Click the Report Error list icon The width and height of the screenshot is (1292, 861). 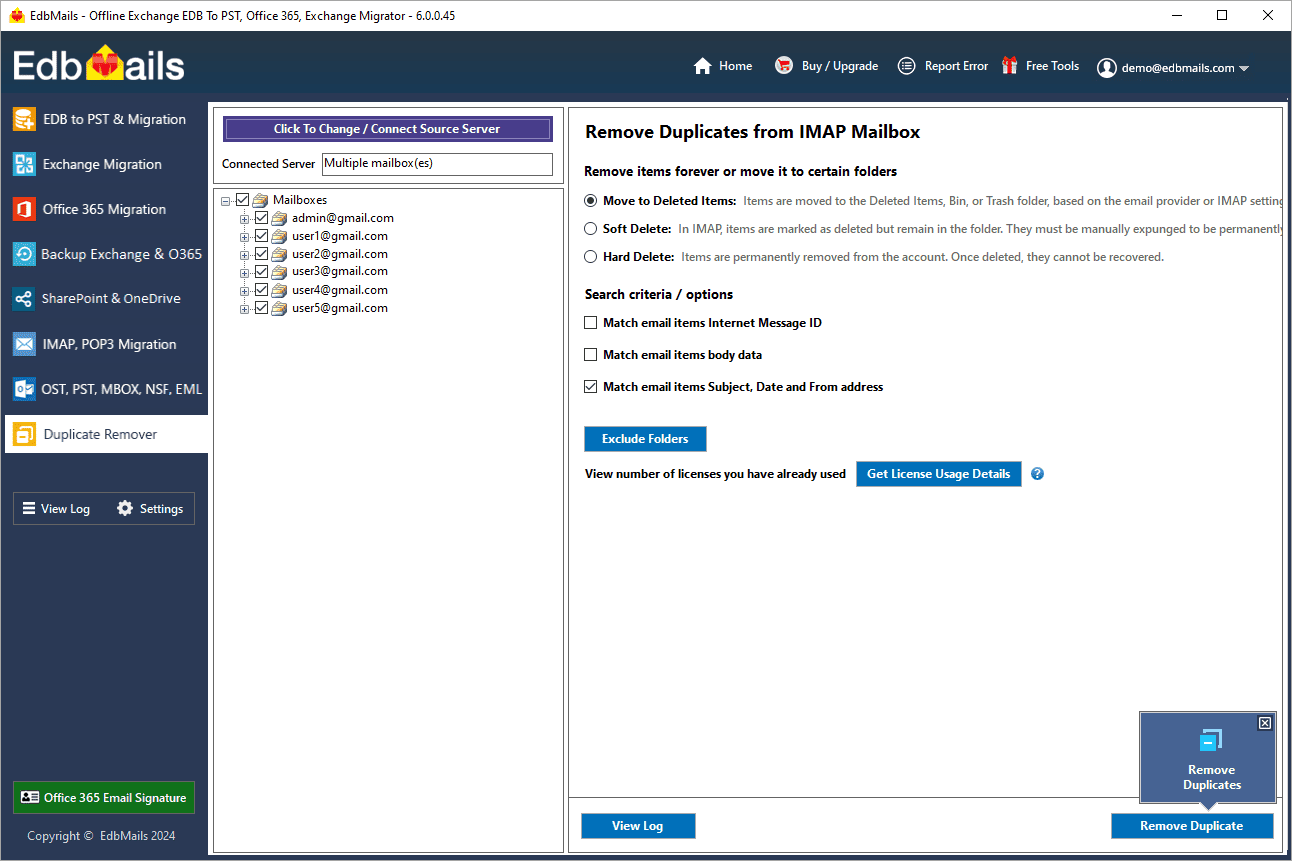click(x=907, y=66)
